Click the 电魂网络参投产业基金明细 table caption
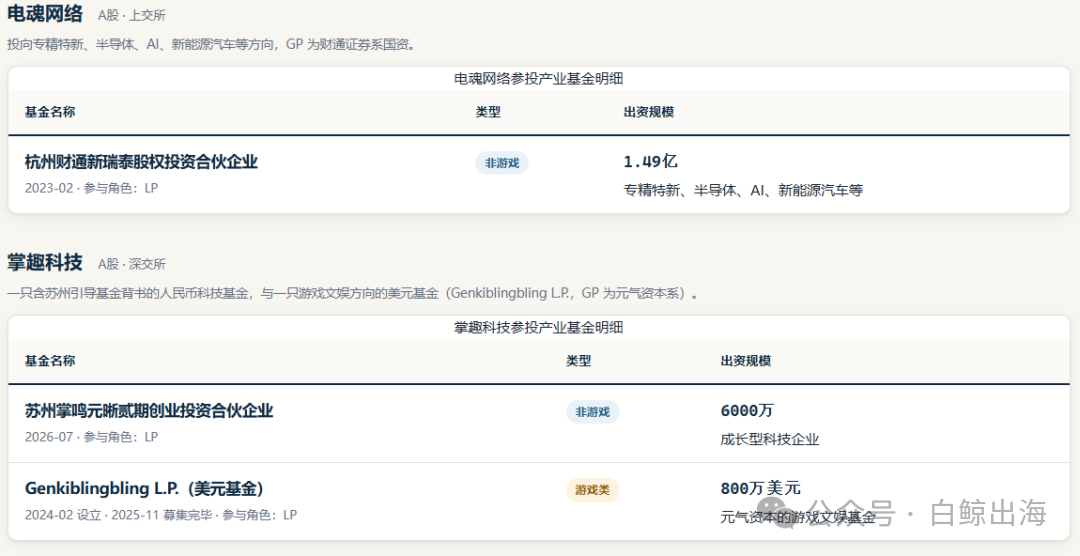Screen dimensions: 1080x556 tap(539, 79)
